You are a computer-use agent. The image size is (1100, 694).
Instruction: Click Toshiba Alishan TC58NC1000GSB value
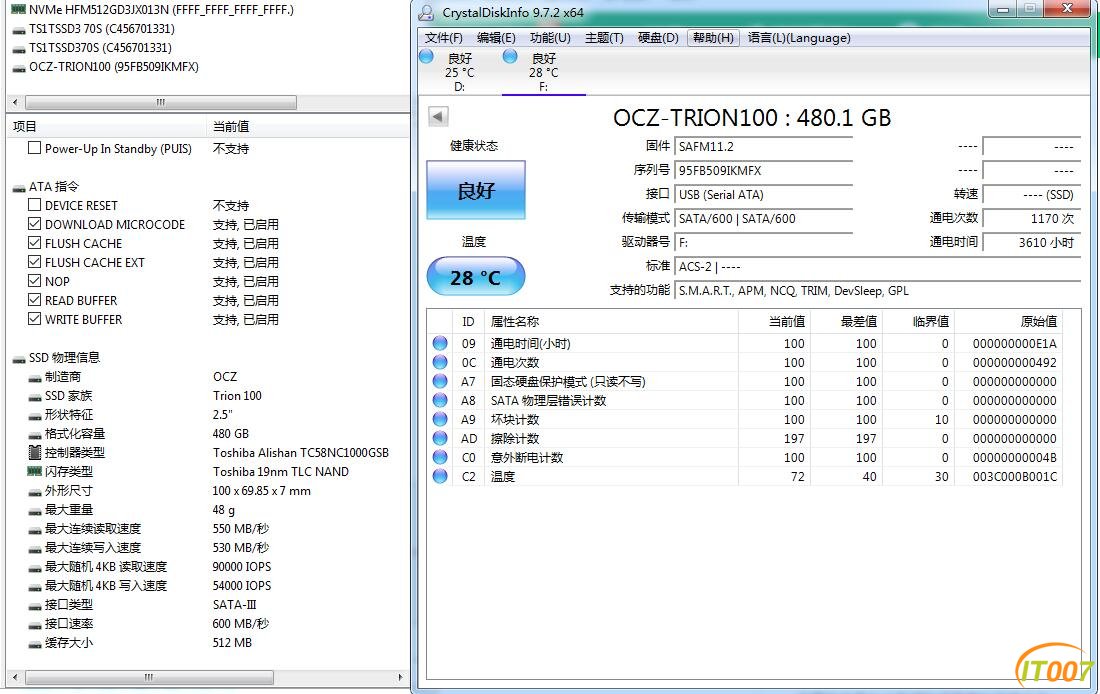tap(301, 453)
